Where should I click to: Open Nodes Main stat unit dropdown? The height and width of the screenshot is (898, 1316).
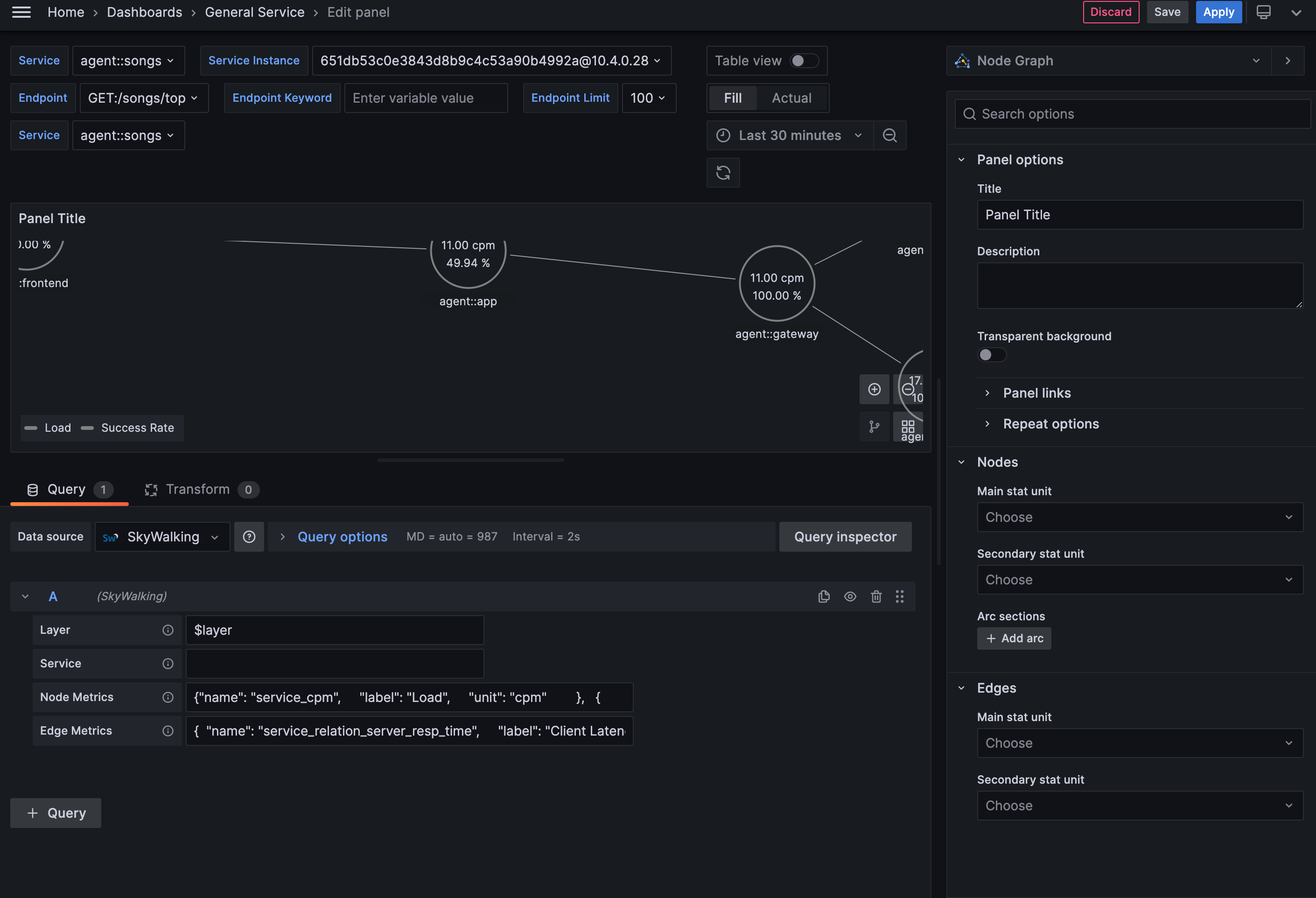(1140, 517)
